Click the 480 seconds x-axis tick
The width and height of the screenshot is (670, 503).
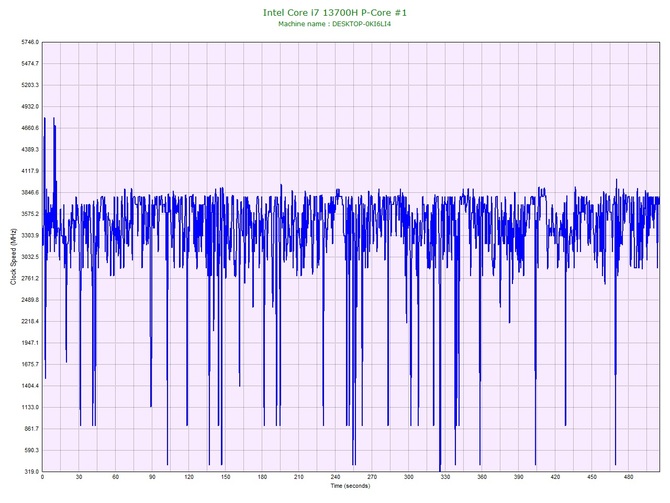[629, 477]
